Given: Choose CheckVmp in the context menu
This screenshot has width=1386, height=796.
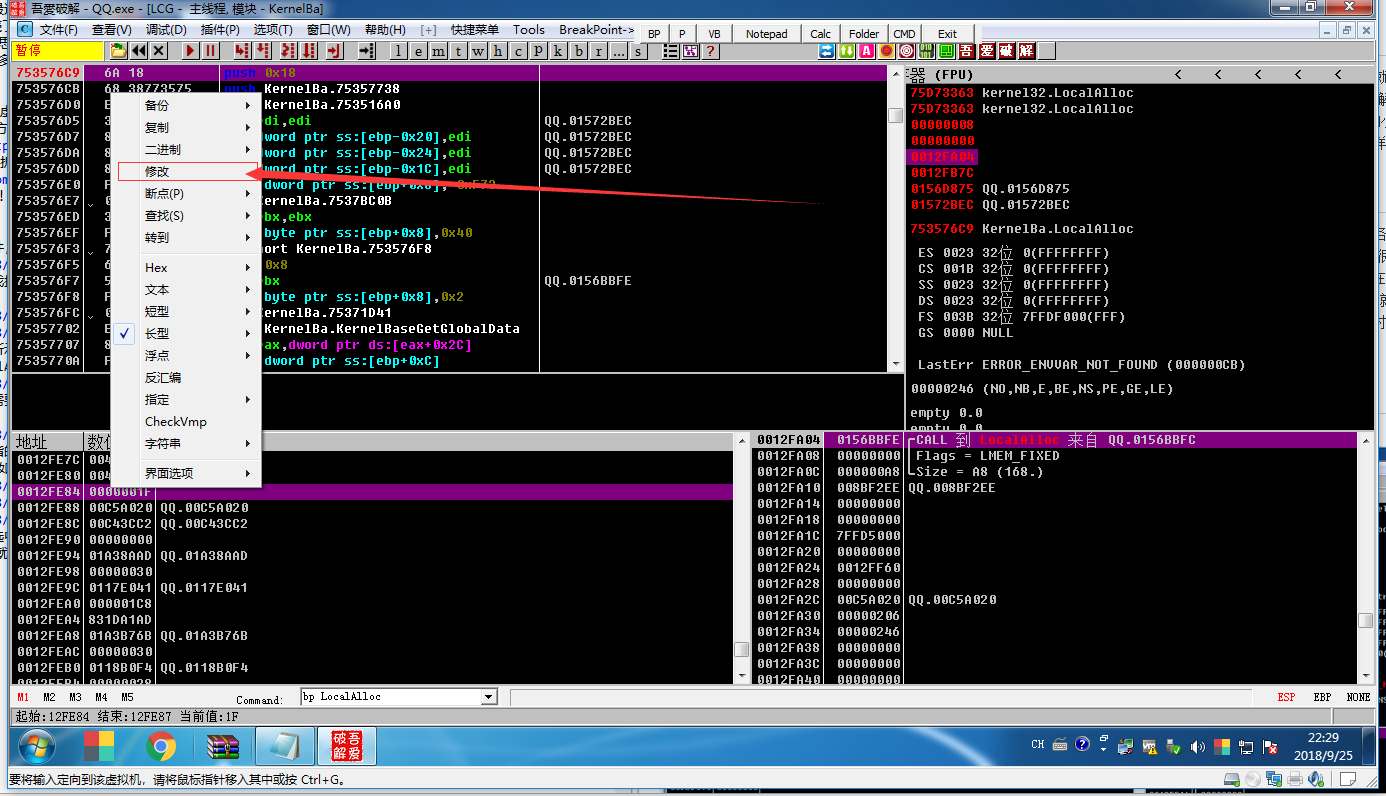Looking at the screenshot, I should [x=186, y=422].
